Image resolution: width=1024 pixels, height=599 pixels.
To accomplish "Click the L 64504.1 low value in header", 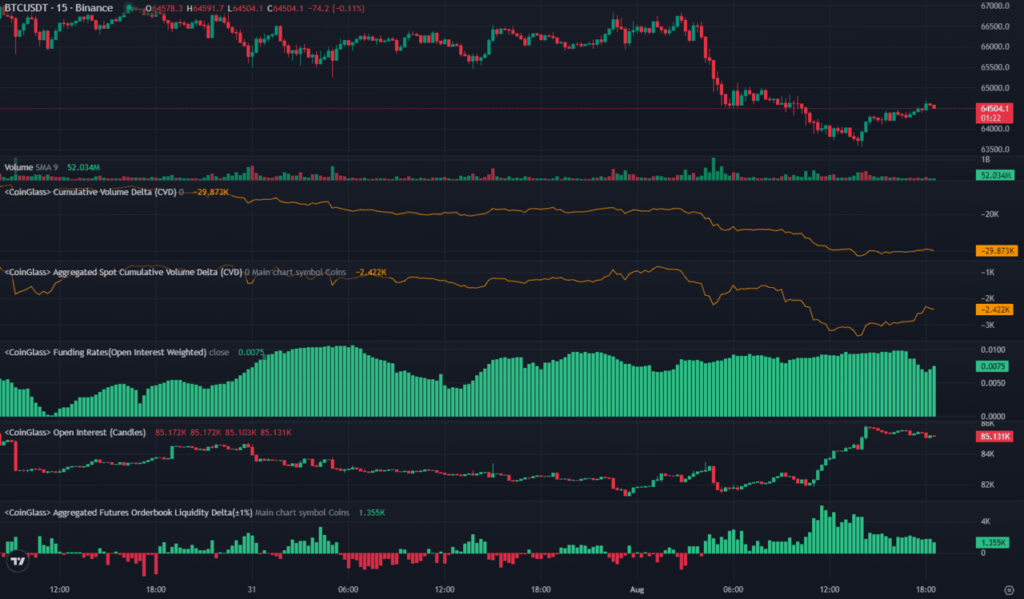I will click(246, 8).
